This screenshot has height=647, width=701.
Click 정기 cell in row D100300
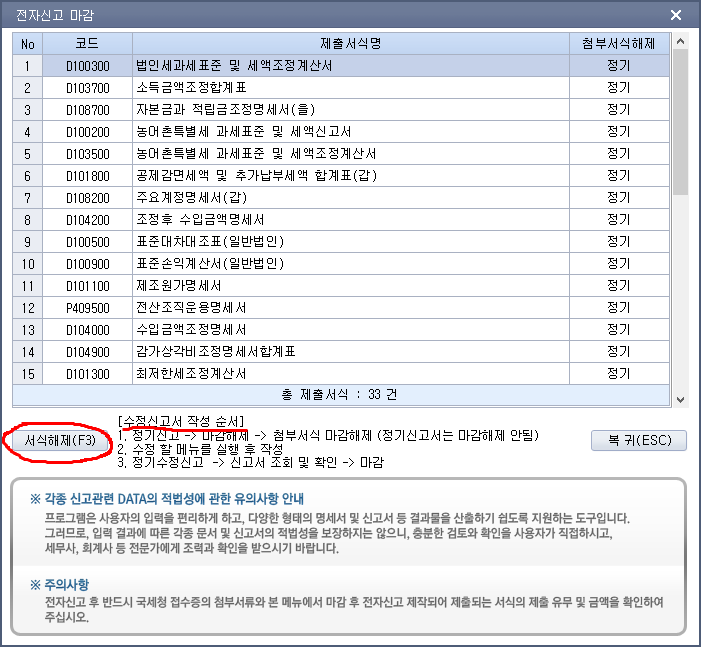pos(619,66)
